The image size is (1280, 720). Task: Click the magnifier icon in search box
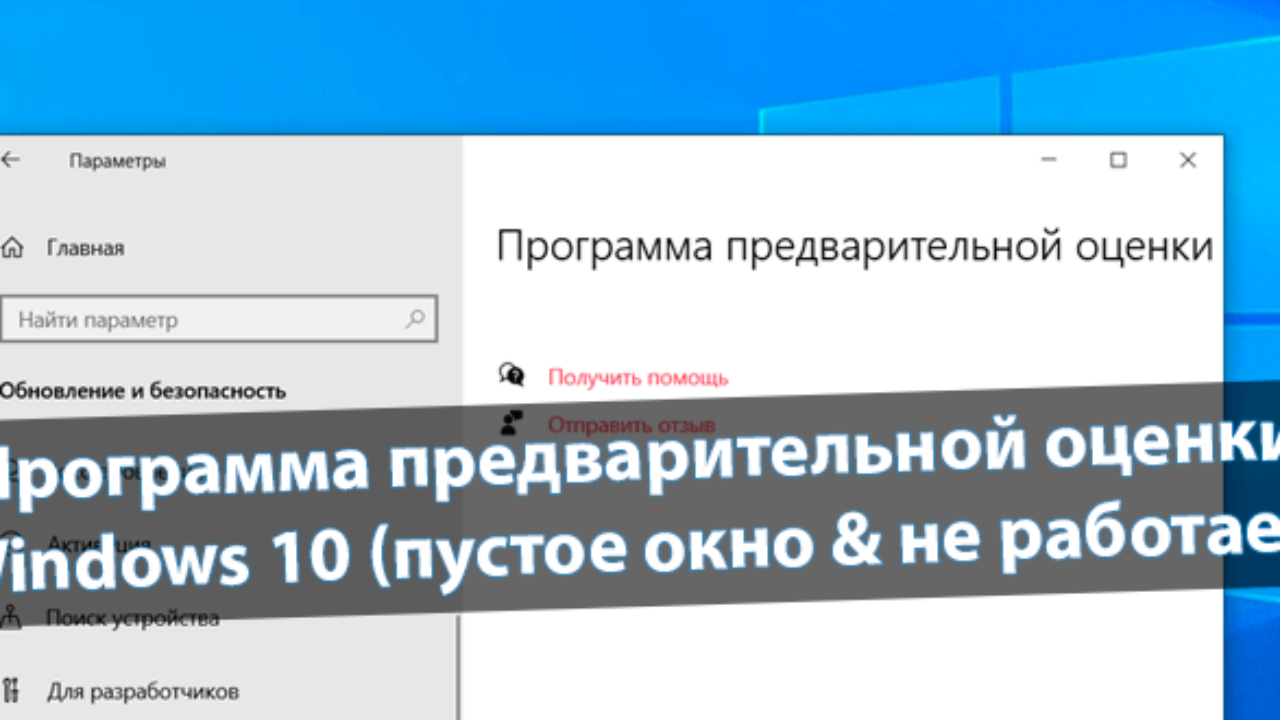click(415, 320)
